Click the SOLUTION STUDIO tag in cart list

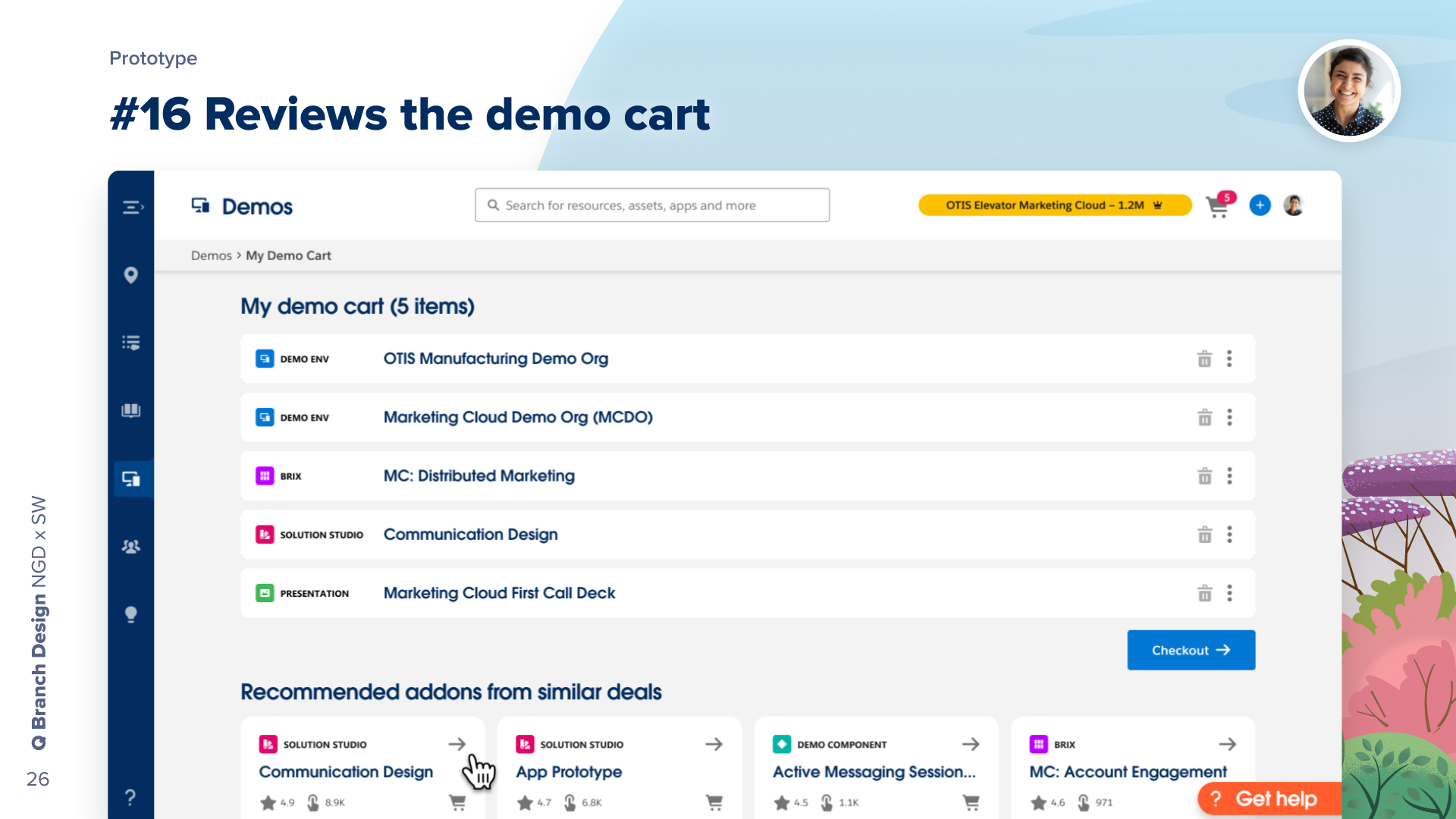[x=309, y=535]
